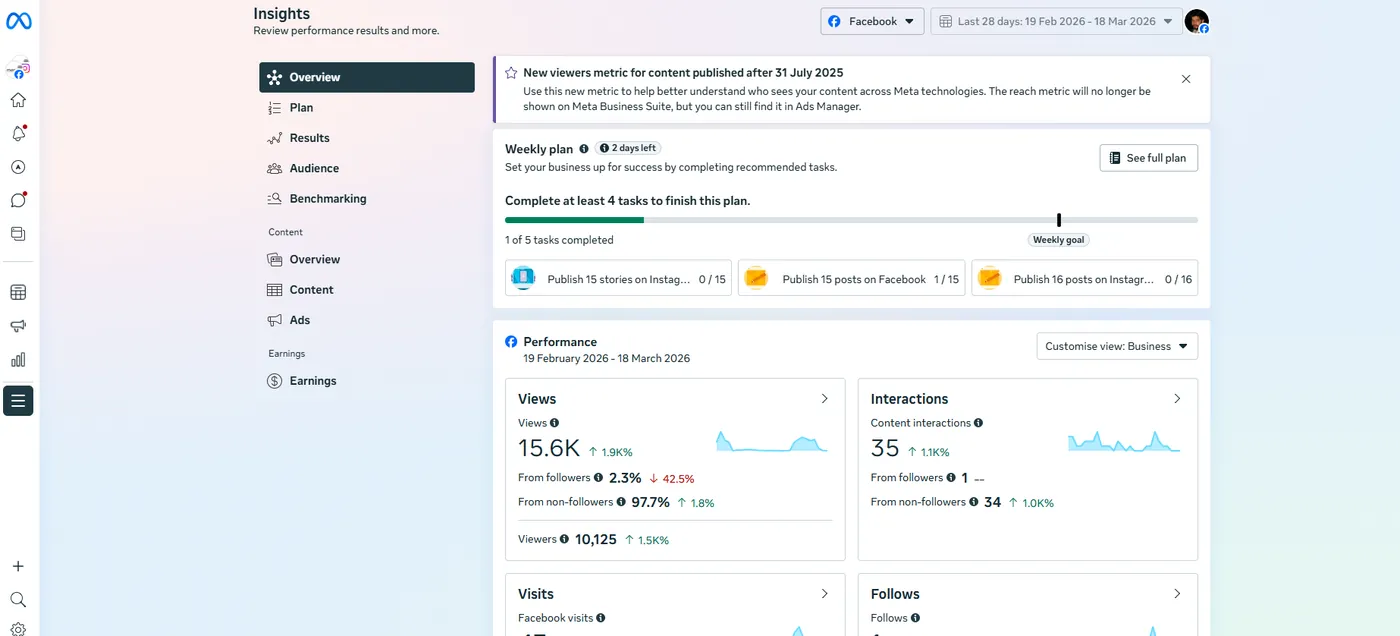
Task: Open the search magnifier icon
Action: tap(18, 599)
